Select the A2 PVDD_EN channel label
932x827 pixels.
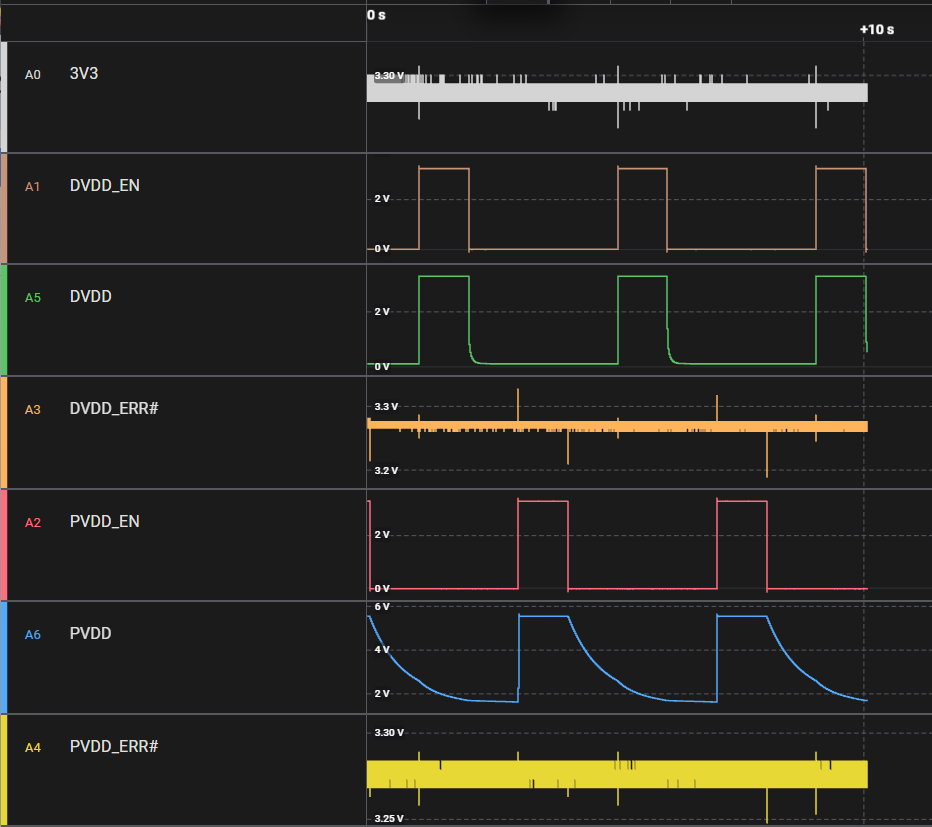pyautogui.click(x=105, y=521)
